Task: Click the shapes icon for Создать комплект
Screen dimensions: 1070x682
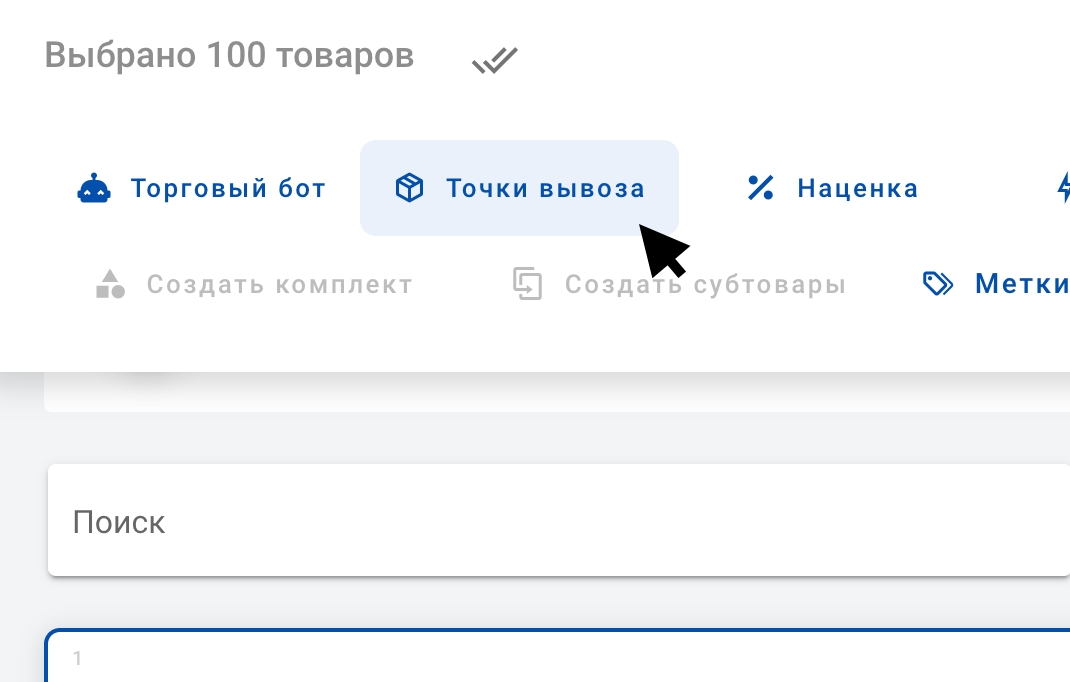Action: (110, 284)
